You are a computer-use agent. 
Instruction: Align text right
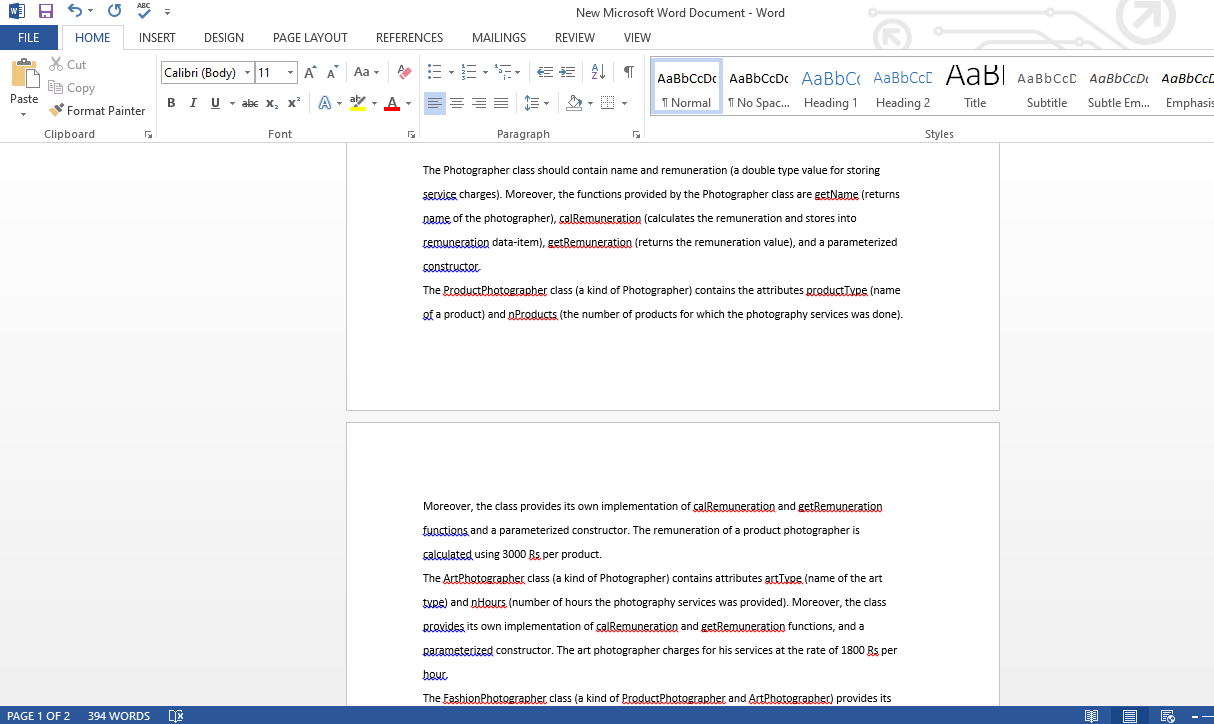pyautogui.click(x=479, y=103)
